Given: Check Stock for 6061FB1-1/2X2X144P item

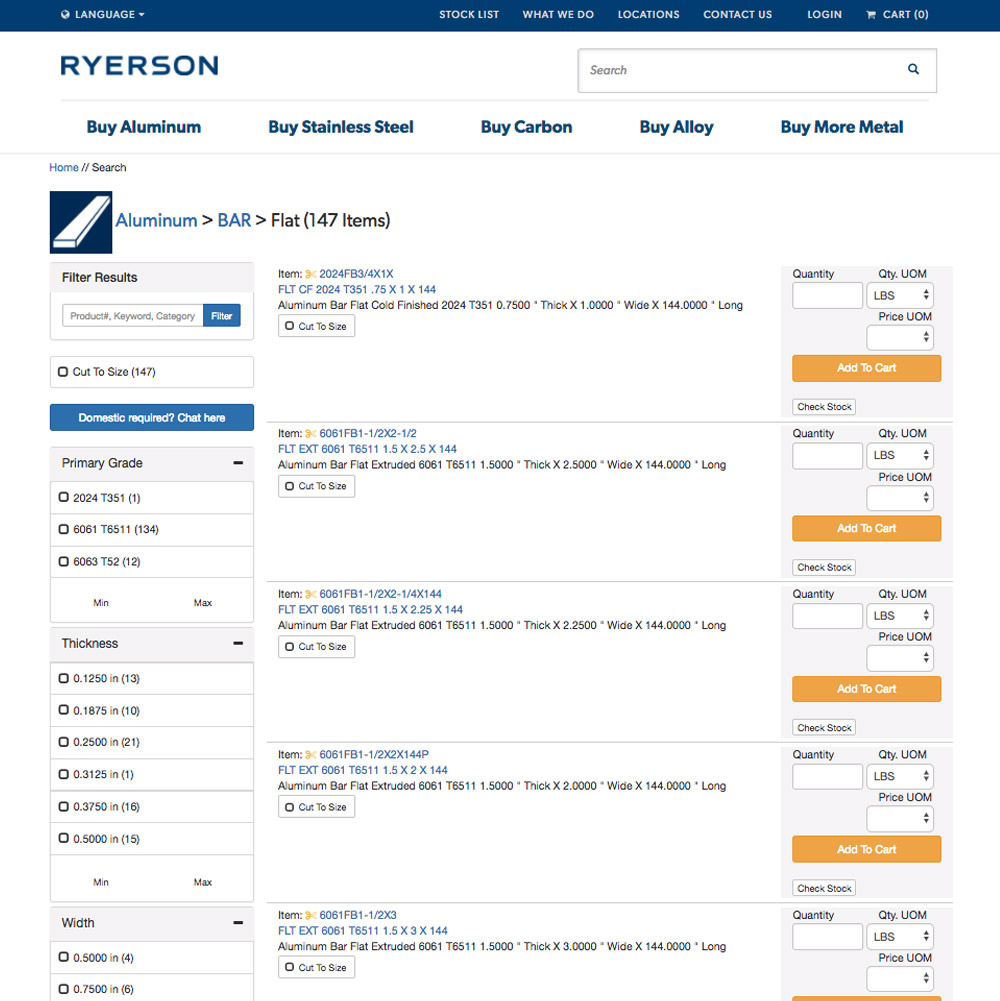Looking at the screenshot, I should pos(824,888).
